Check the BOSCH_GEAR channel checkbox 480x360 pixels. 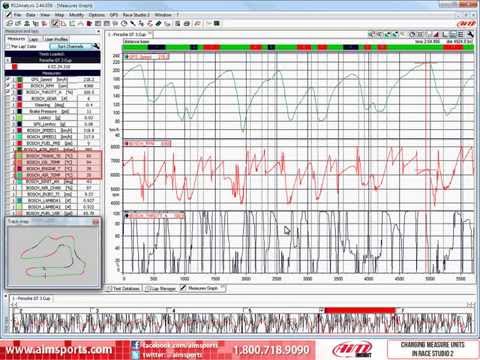click(8, 99)
